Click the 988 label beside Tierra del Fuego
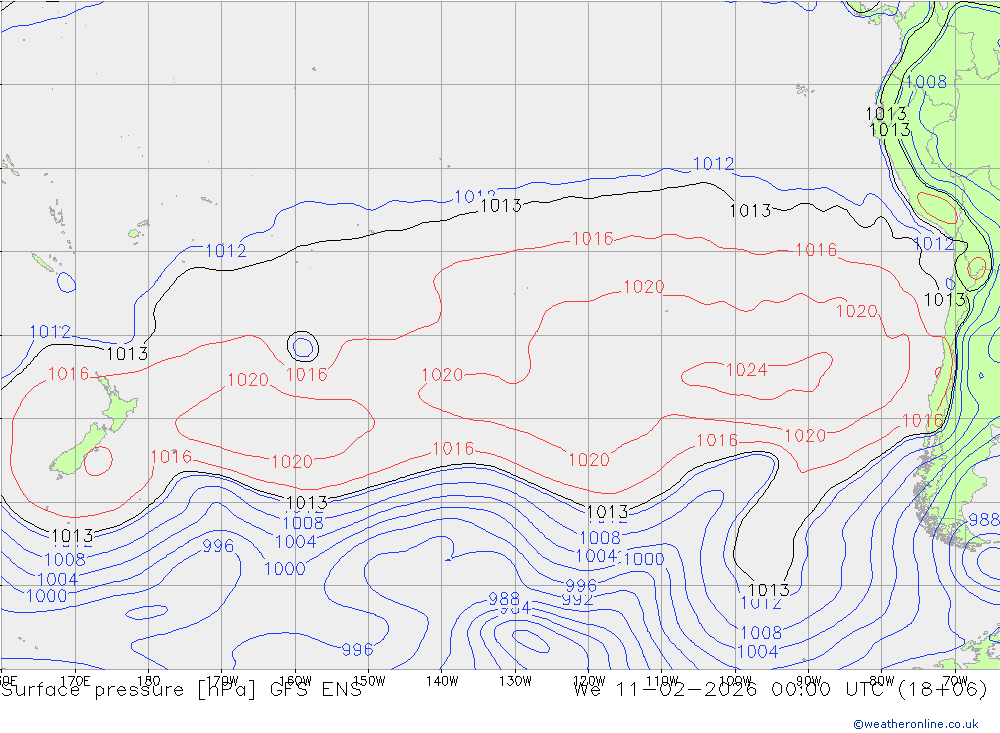This screenshot has width=1000, height=733. click(984, 519)
